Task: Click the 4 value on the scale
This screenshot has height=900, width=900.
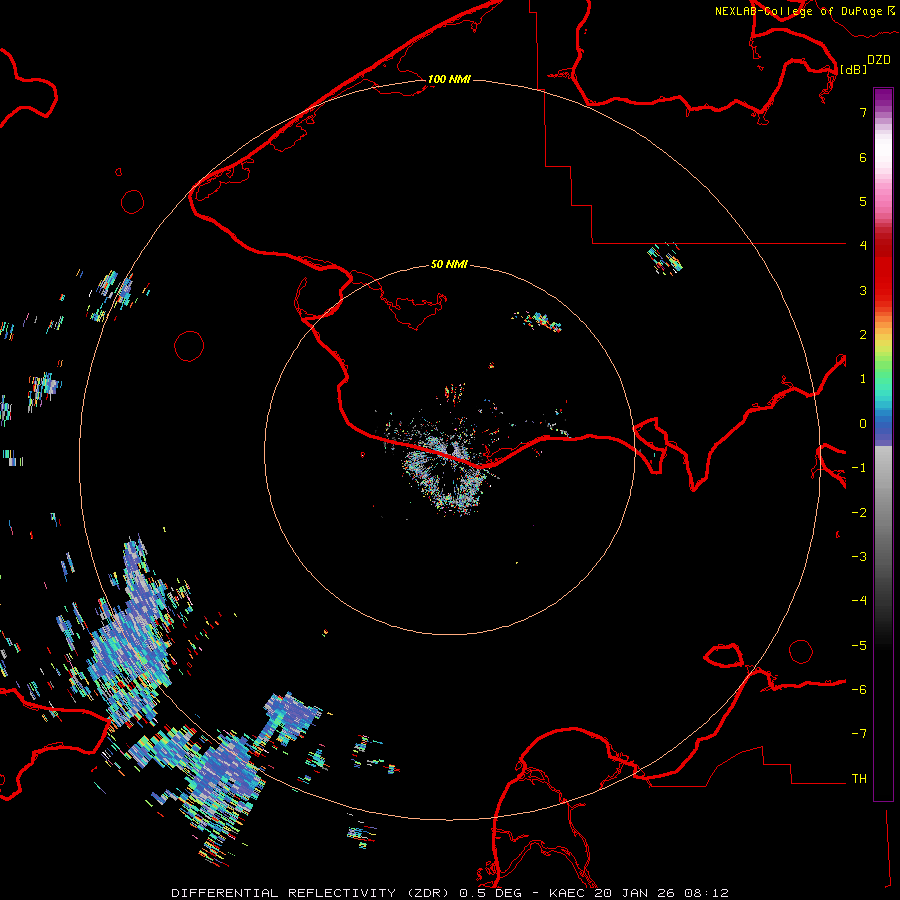Action: tap(863, 246)
